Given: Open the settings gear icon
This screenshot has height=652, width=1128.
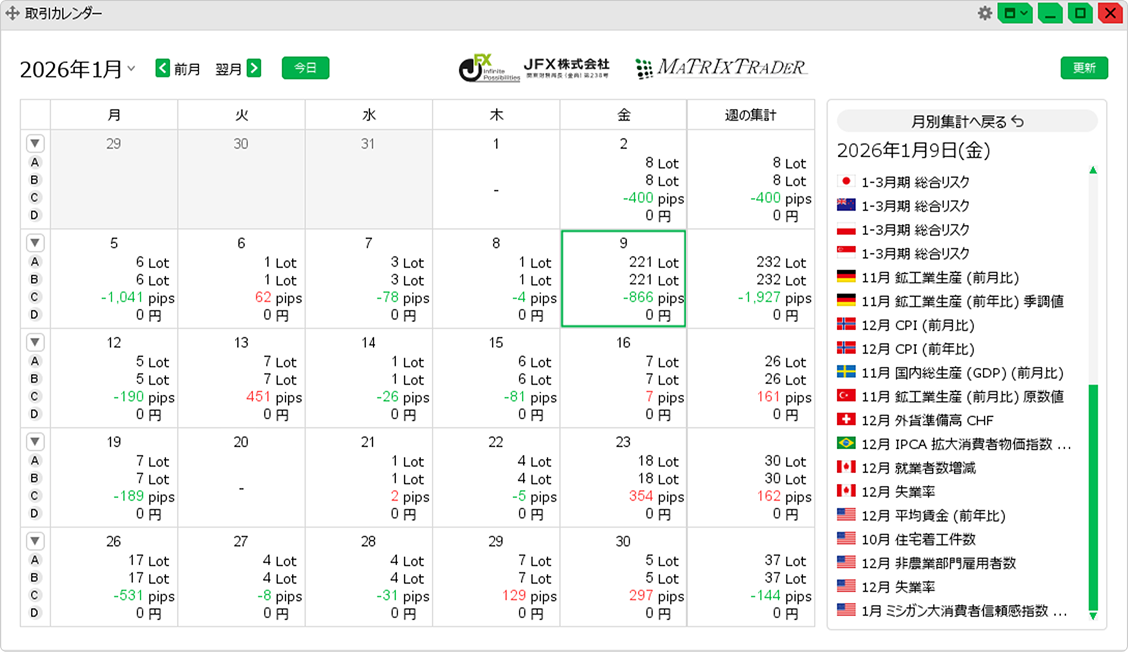Looking at the screenshot, I should point(984,13).
